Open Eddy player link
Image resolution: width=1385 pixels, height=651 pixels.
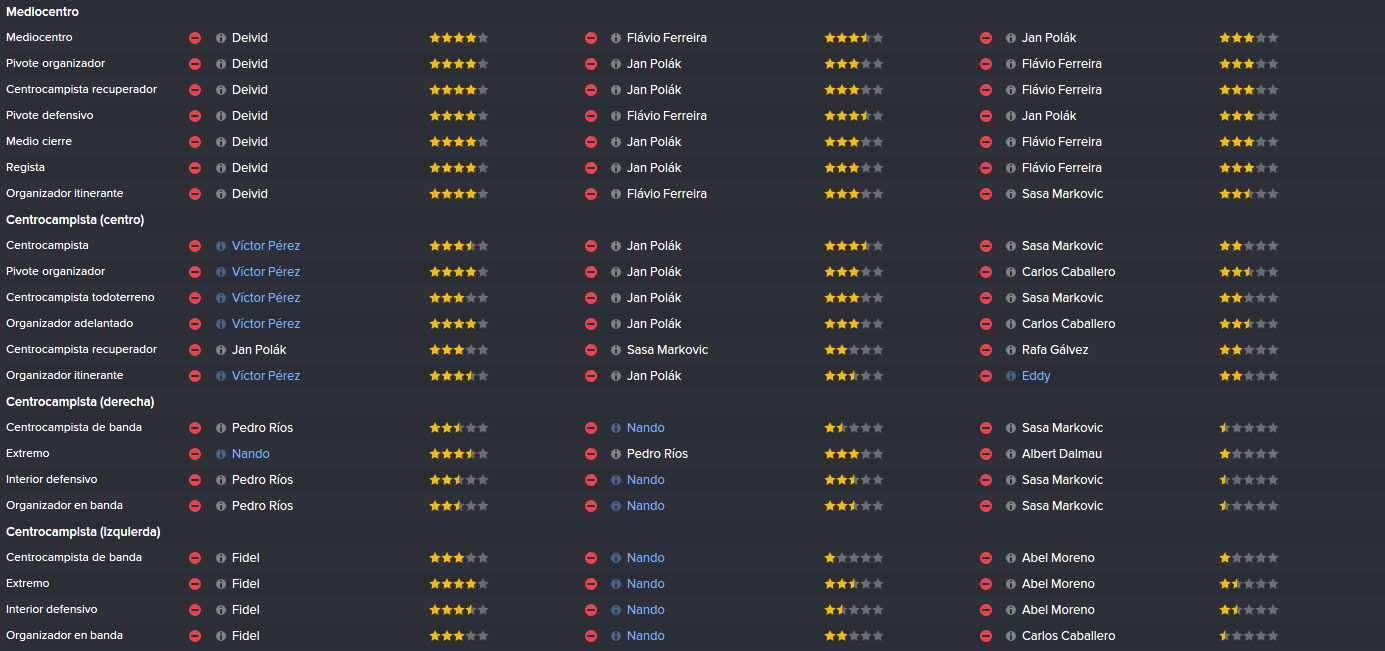tap(1036, 376)
